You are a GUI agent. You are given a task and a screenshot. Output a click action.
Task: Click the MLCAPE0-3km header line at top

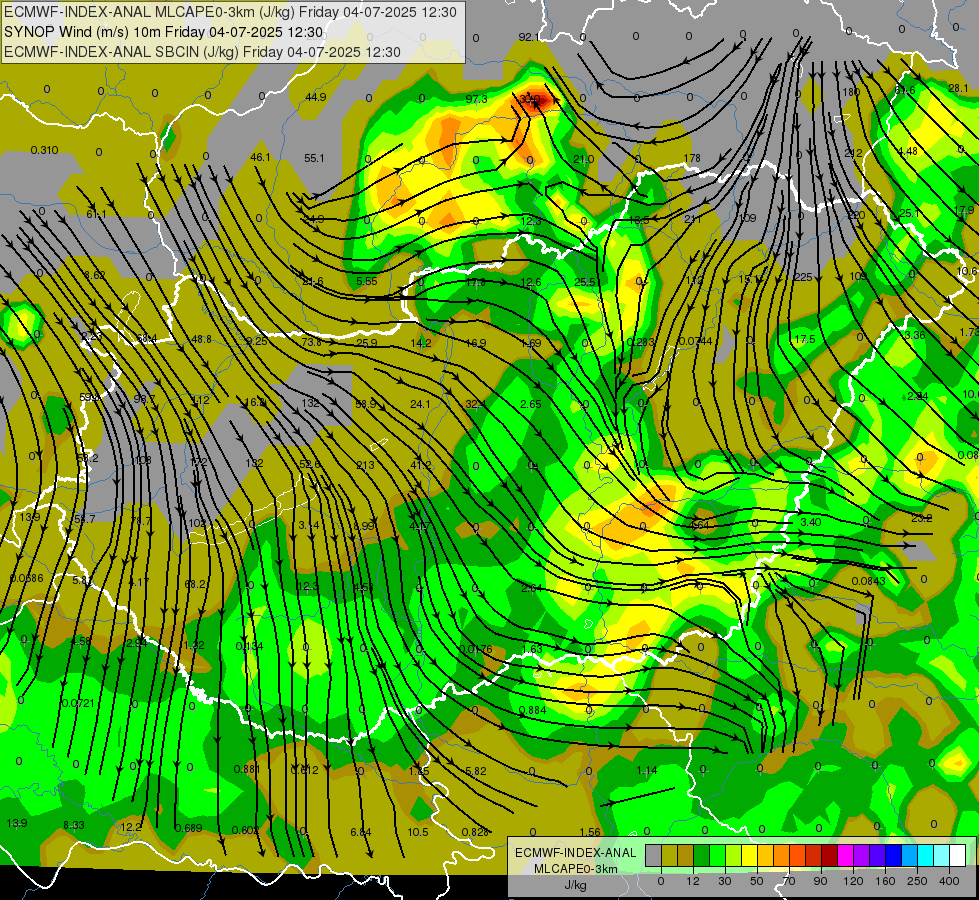(x=230, y=12)
